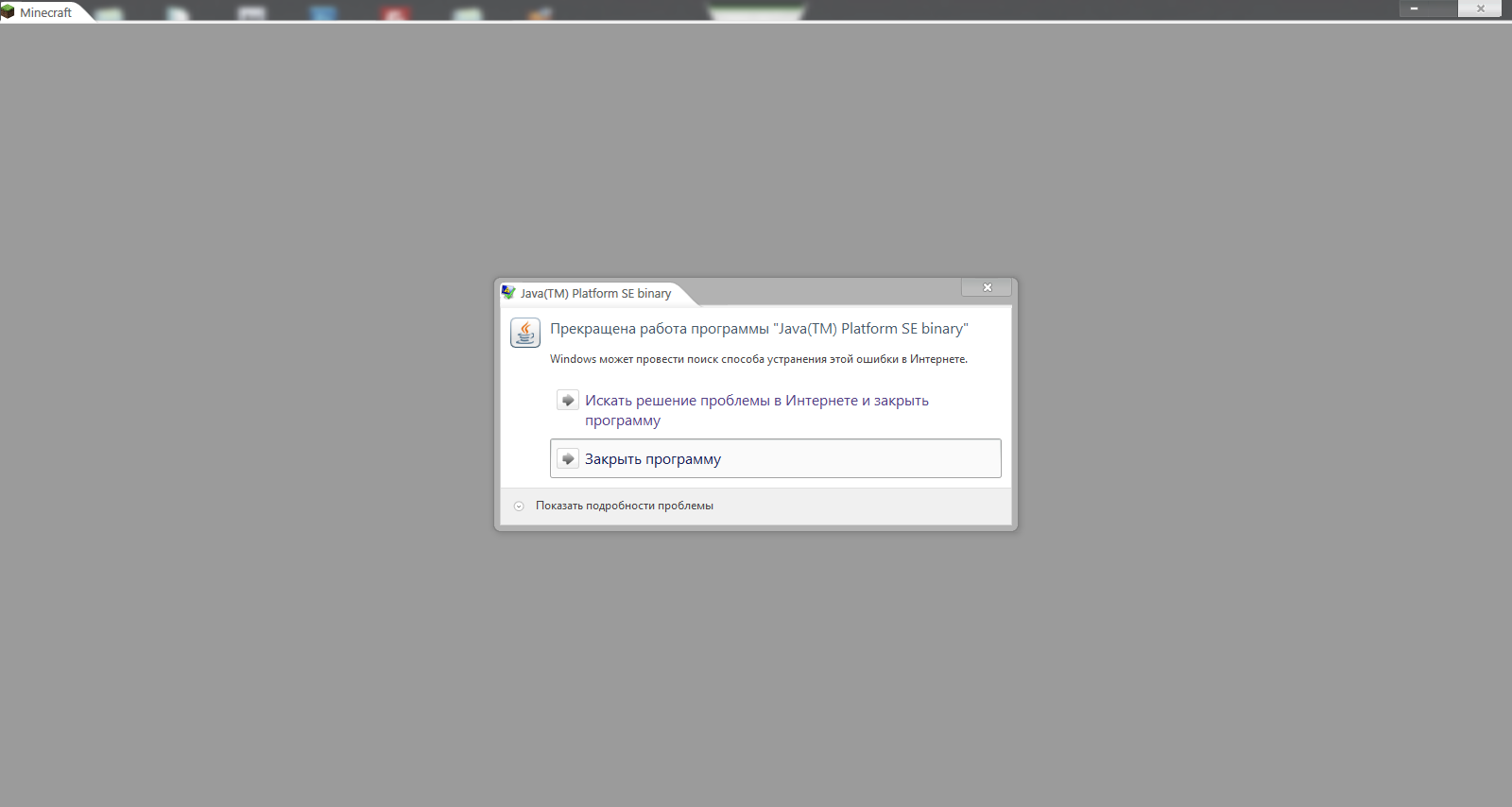Click the Minecraft block icon in title bar
1512x807 pixels.
[8, 11]
